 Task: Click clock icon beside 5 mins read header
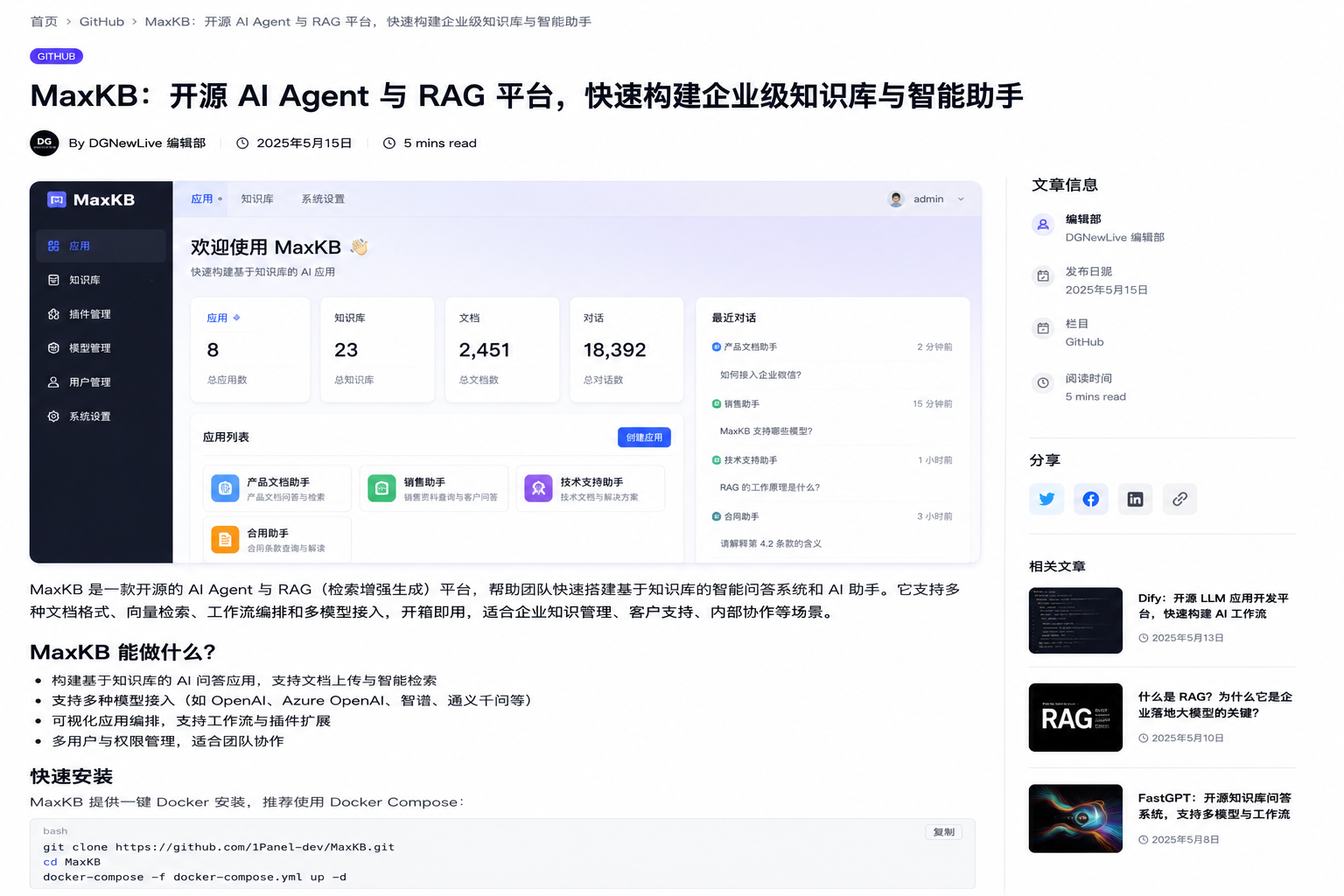coord(389,143)
